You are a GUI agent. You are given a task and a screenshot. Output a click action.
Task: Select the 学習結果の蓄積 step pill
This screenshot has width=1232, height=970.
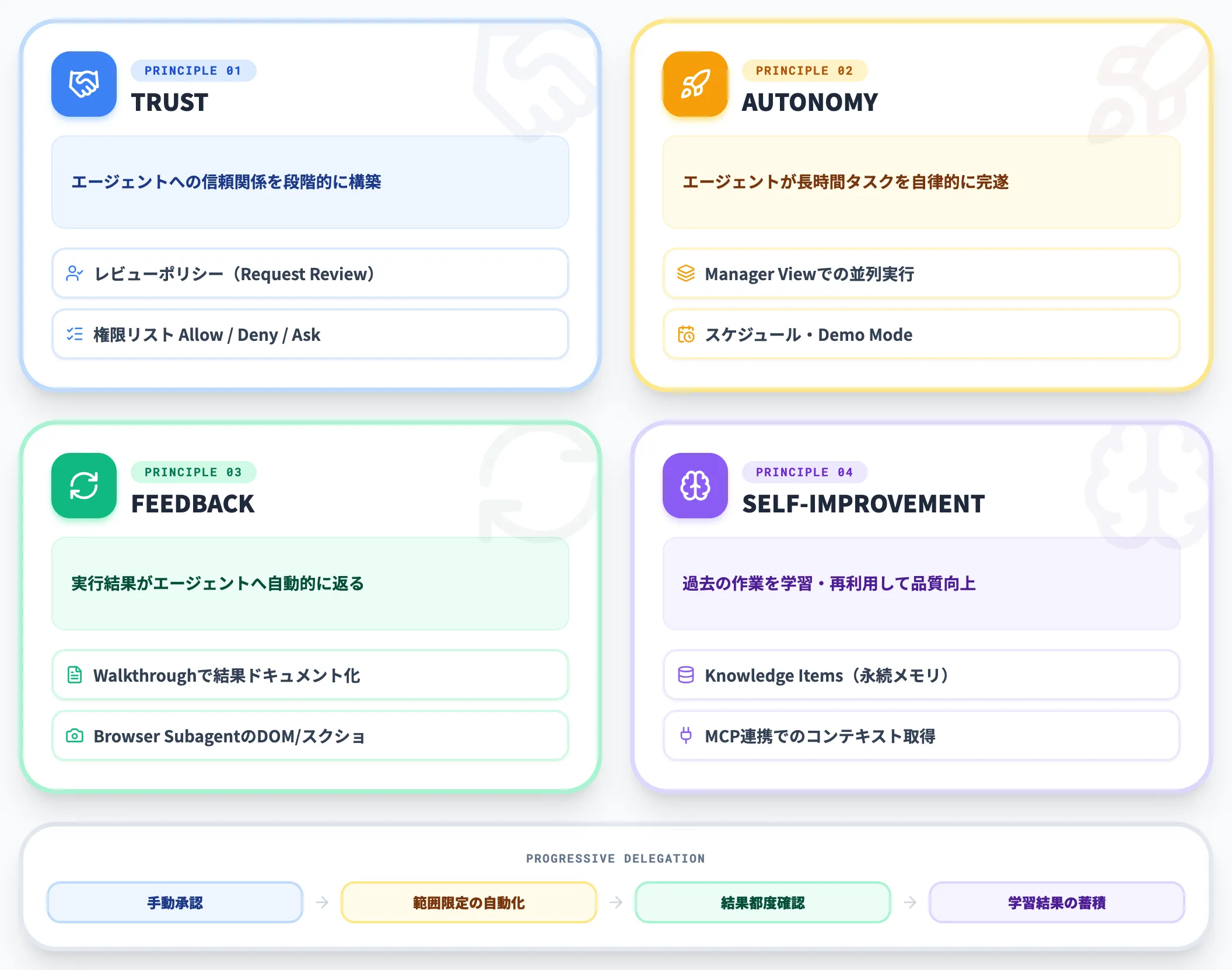tap(1057, 903)
